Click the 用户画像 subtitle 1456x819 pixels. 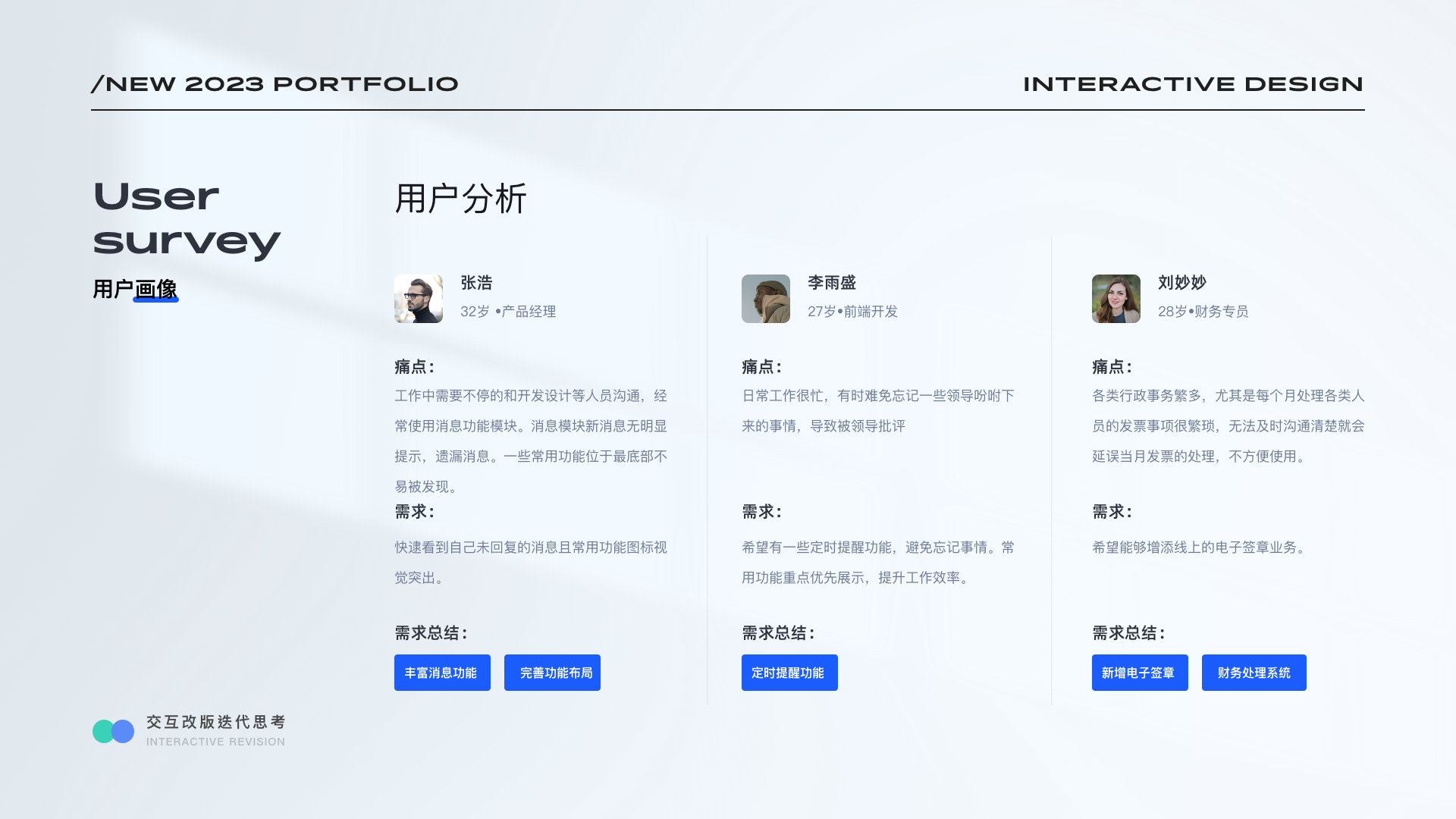click(135, 289)
